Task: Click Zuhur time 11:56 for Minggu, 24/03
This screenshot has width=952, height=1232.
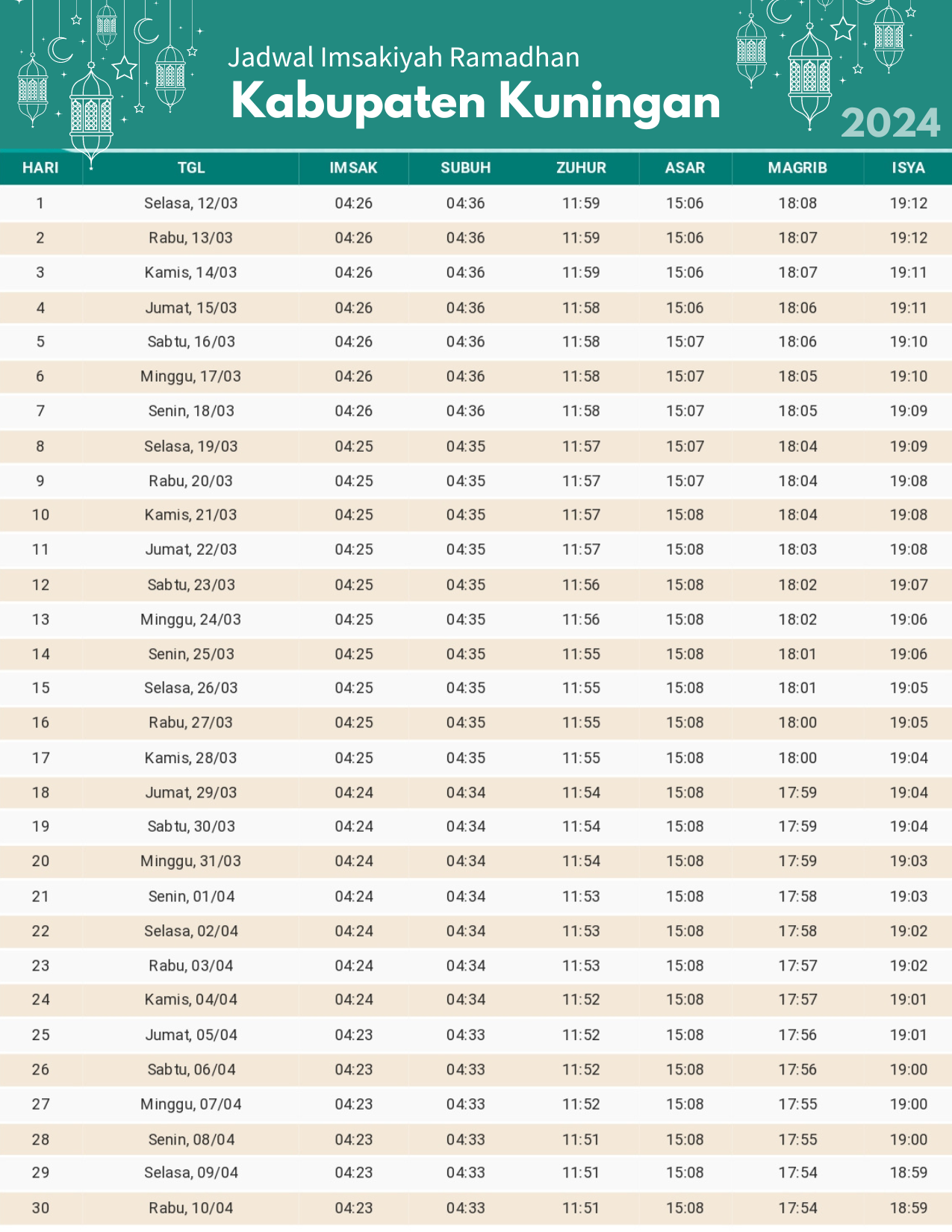Action: click(581, 619)
